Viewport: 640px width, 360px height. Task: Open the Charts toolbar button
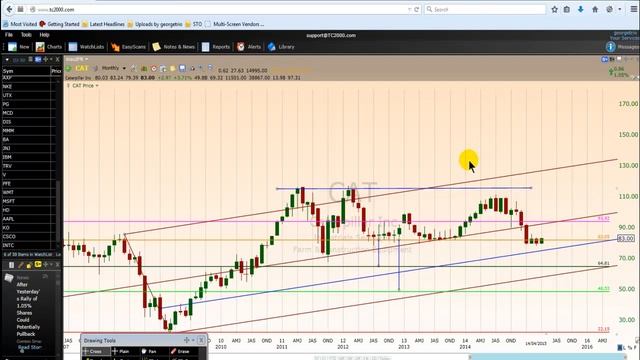[x=49, y=47]
